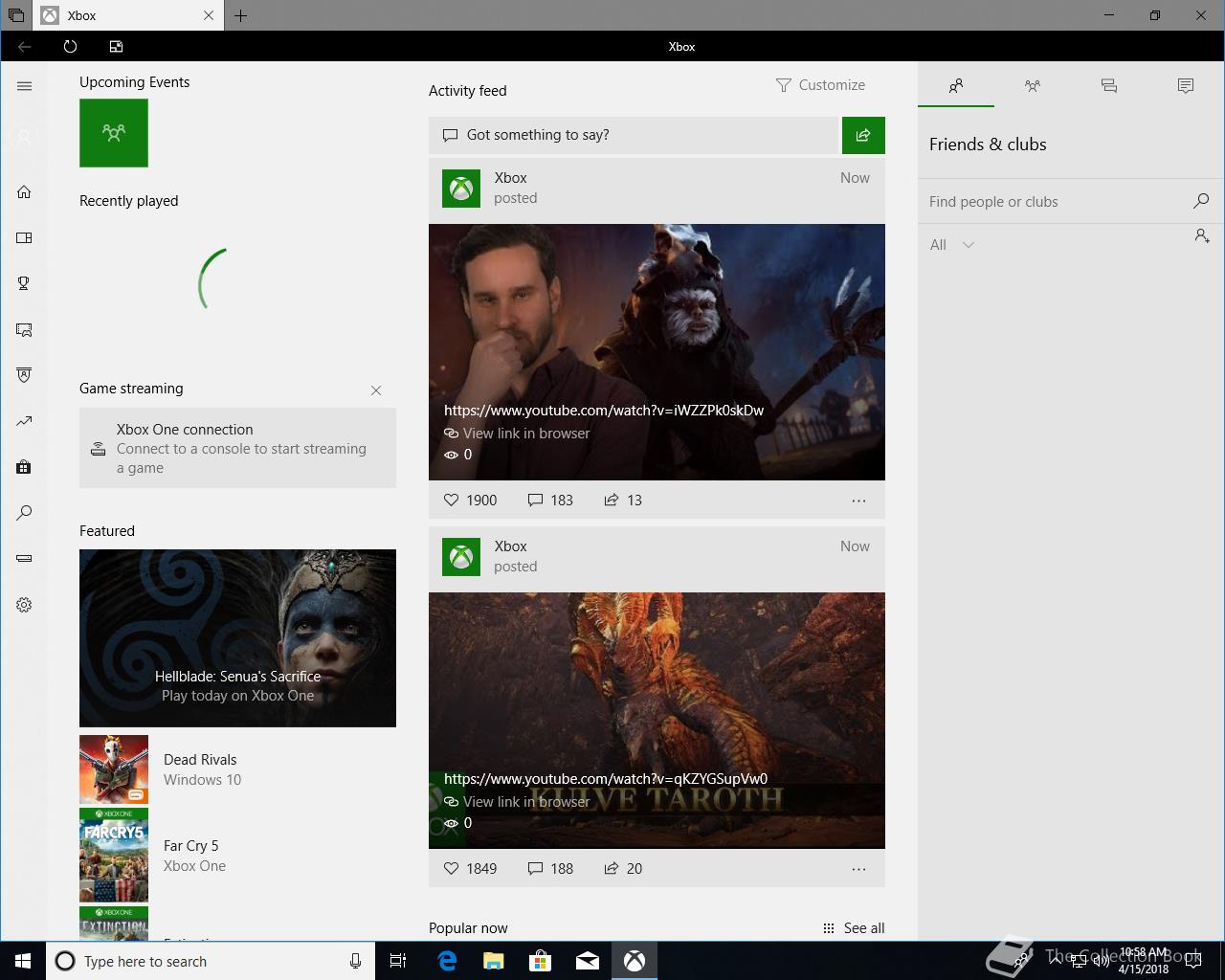This screenshot has width=1225, height=980.
Task: Expand the All filter dropdown
Action: point(952,245)
